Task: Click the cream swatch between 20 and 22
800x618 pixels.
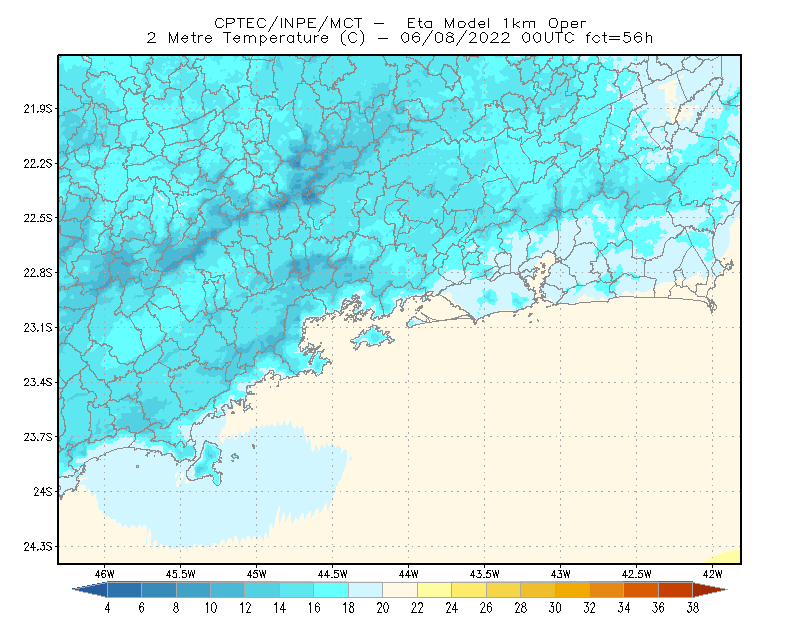Action: click(x=400, y=589)
